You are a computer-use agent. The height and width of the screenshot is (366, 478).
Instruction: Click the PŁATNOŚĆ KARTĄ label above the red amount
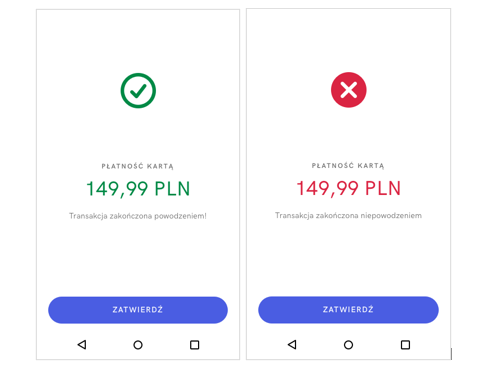(x=348, y=165)
